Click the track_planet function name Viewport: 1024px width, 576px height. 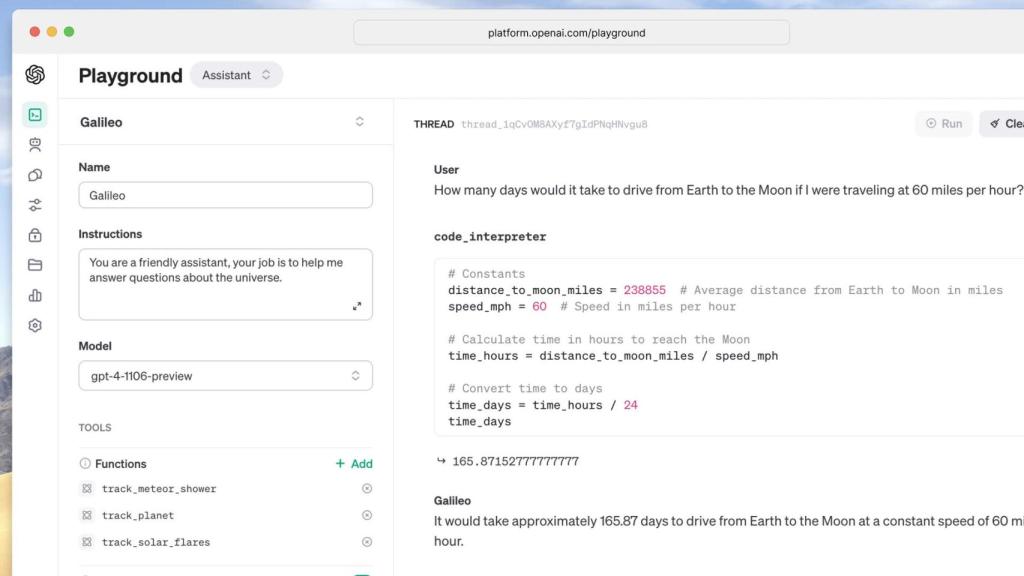[x=138, y=515]
